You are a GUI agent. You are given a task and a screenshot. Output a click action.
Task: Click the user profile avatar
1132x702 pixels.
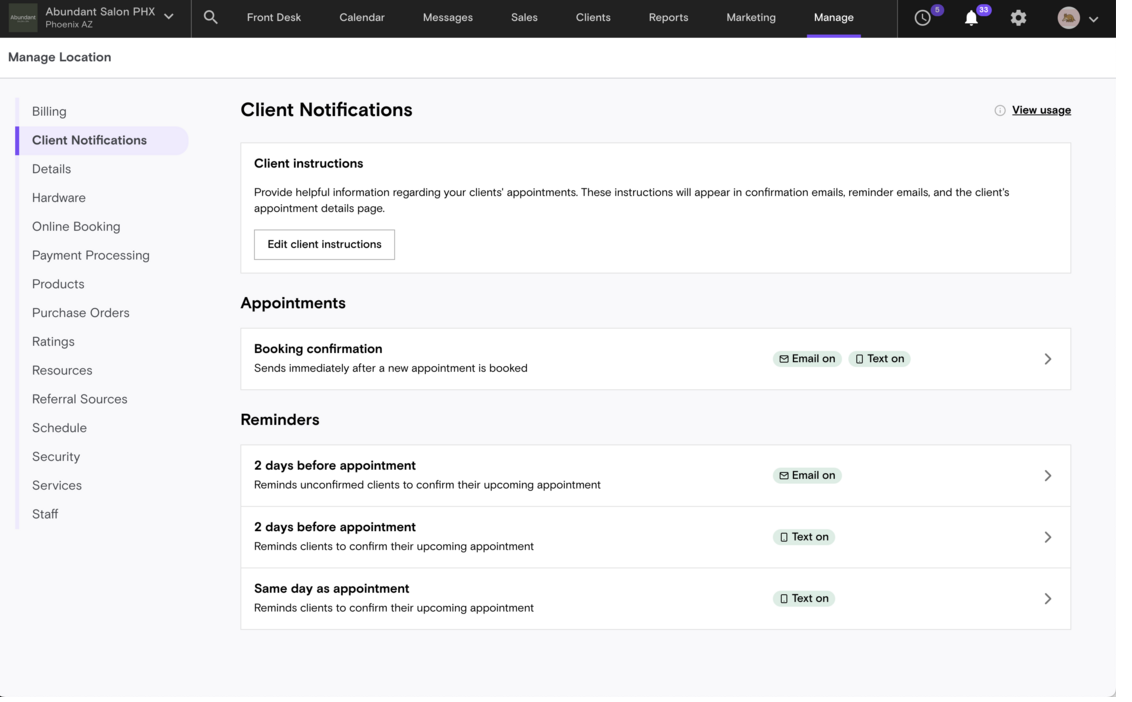pos(1068,18)
